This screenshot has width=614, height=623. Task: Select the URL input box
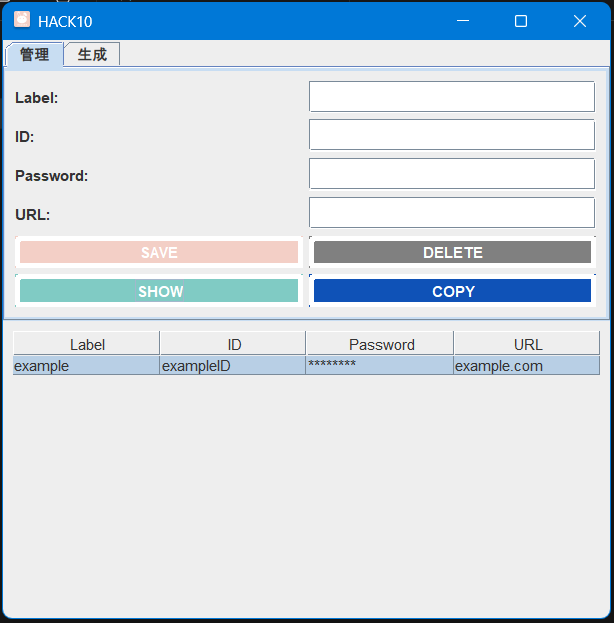pos(452,213)
